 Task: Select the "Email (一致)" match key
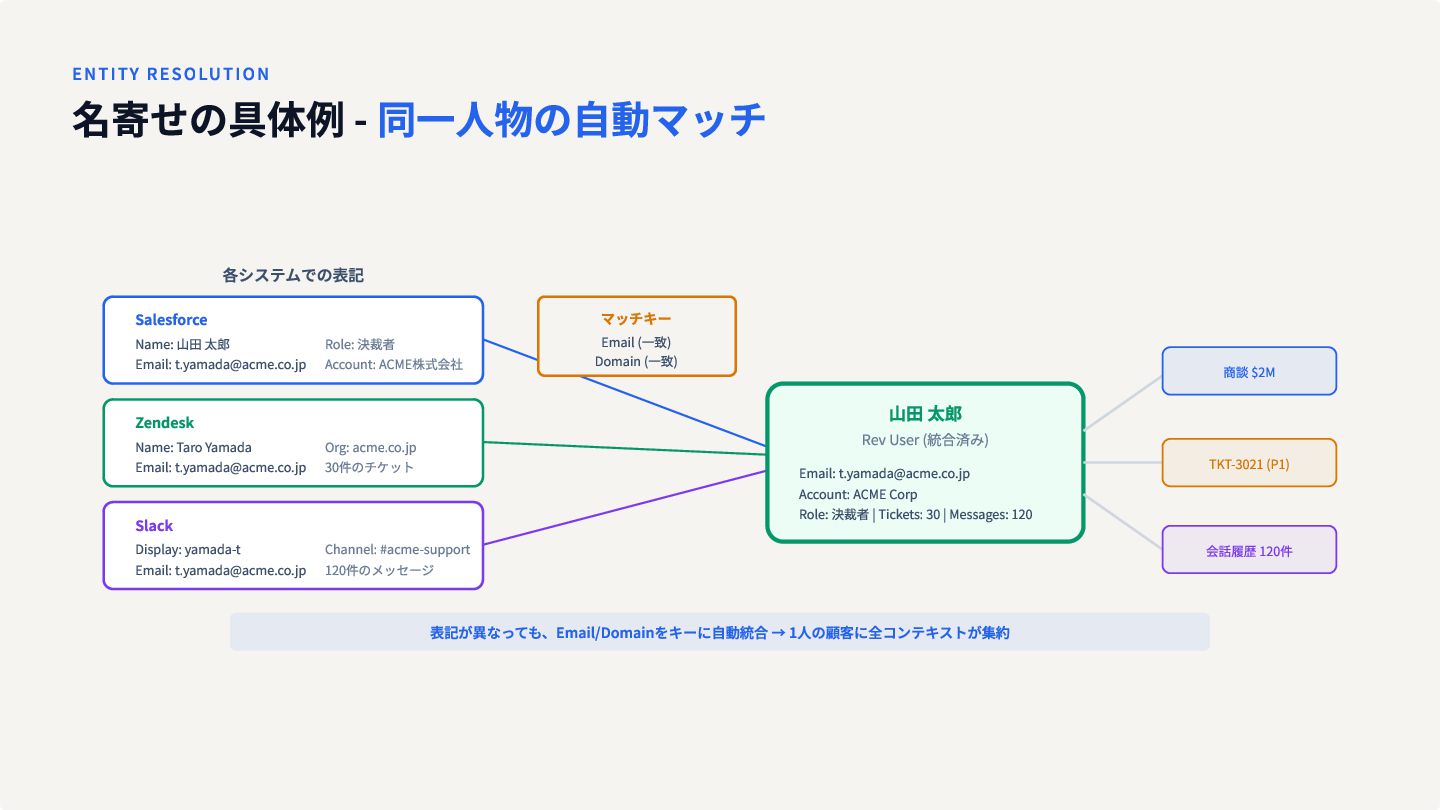tap(636, 342)
